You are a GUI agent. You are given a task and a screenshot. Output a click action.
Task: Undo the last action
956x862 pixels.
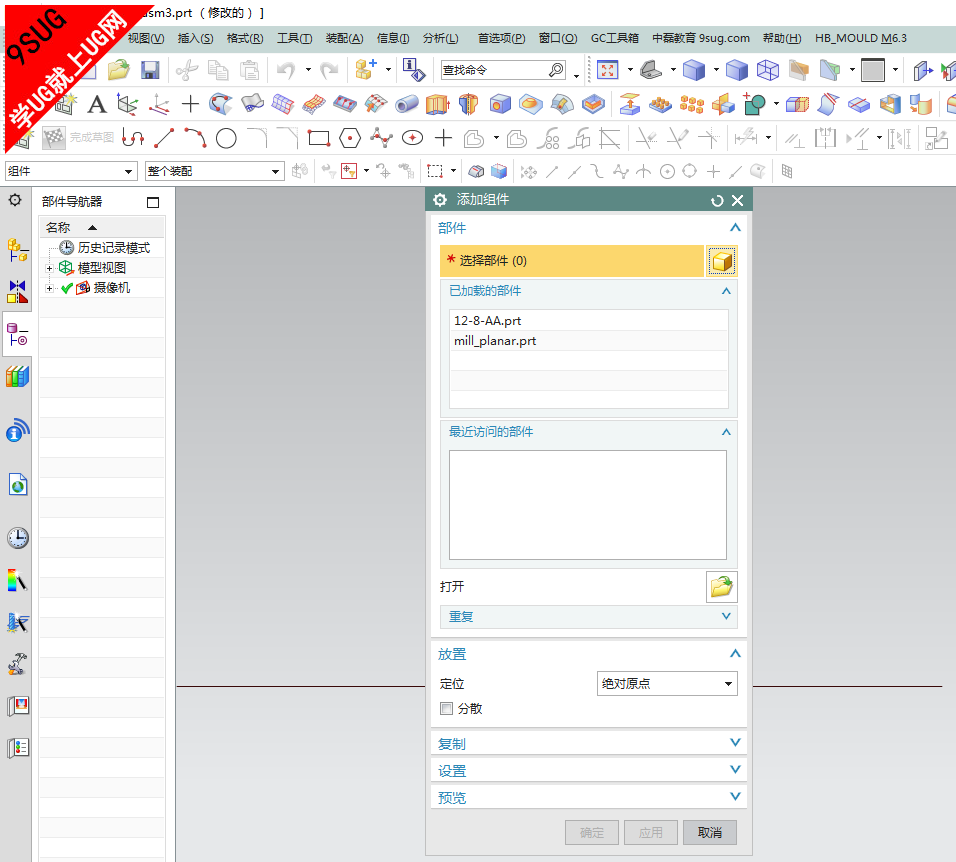click(x=285, y=70)
